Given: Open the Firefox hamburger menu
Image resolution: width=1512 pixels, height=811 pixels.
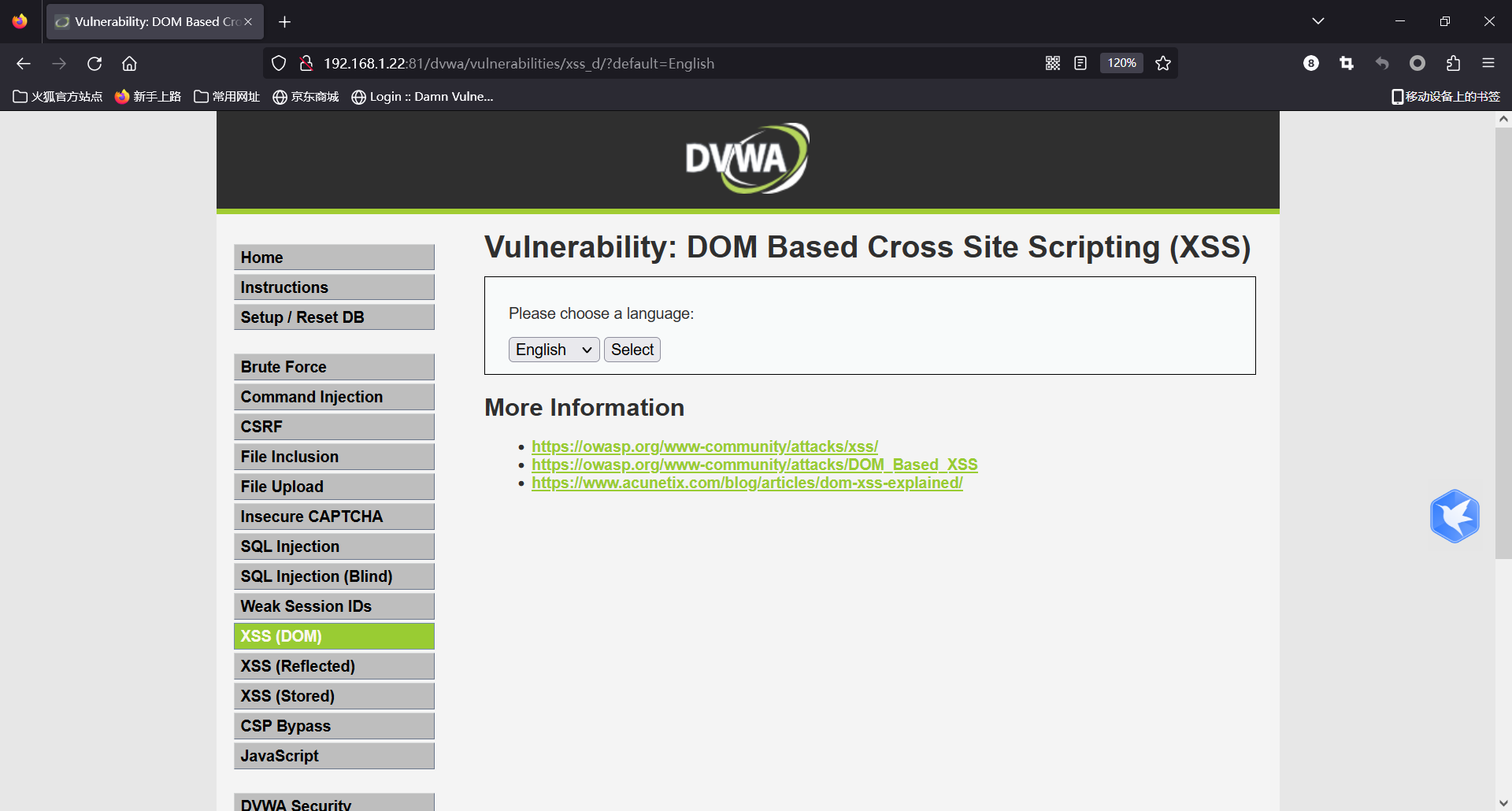Looking at the screenshot, I should [1488, 64].
